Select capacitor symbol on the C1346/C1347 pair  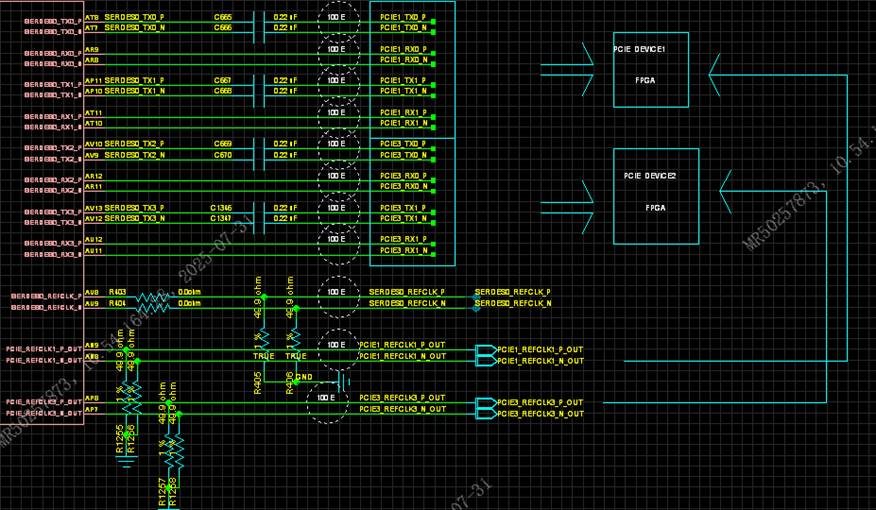pos(259,218)
